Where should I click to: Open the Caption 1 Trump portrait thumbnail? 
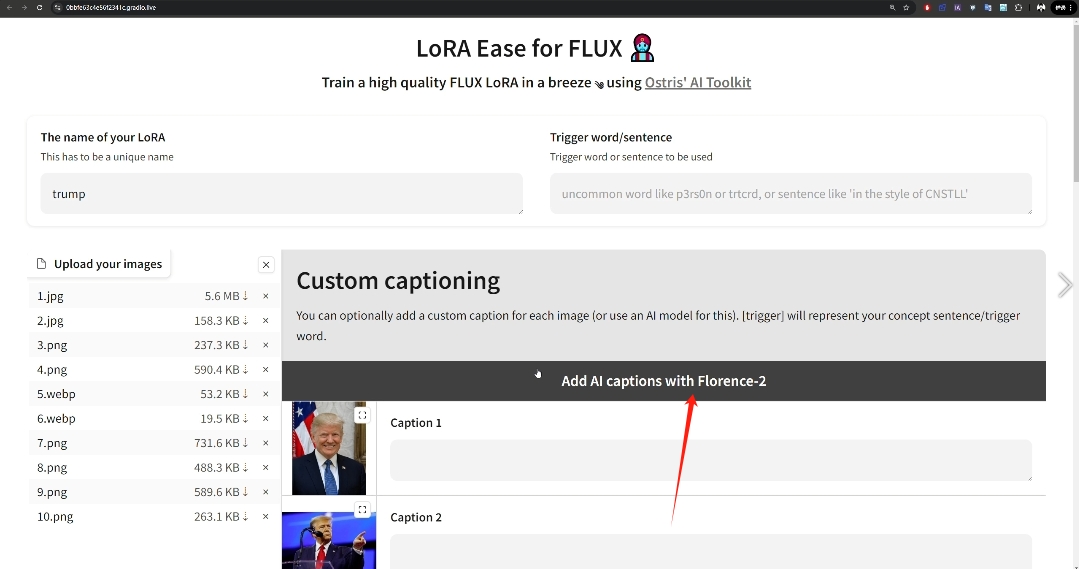point(329,449)
